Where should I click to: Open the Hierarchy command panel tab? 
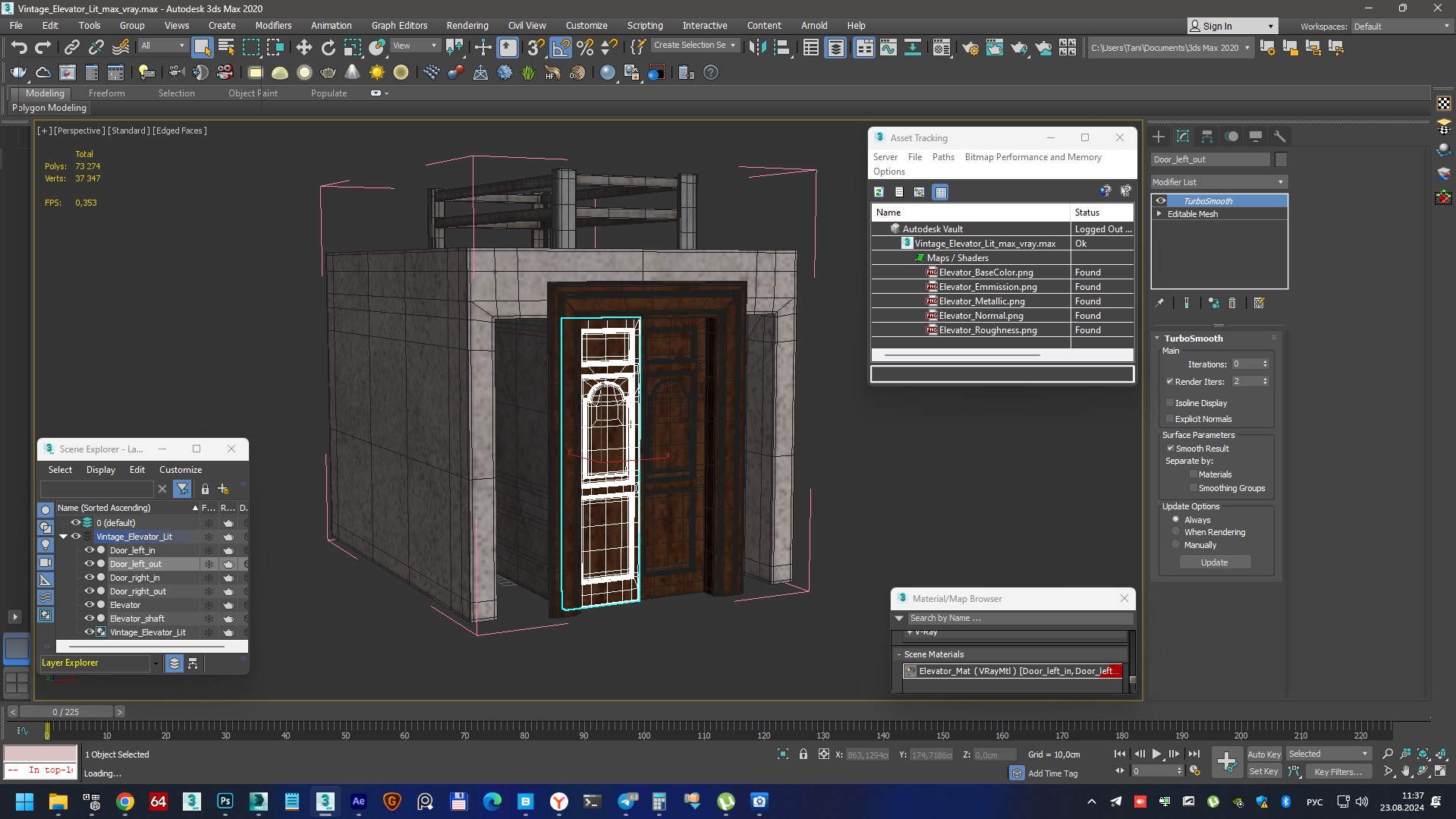pos(1207,137)
